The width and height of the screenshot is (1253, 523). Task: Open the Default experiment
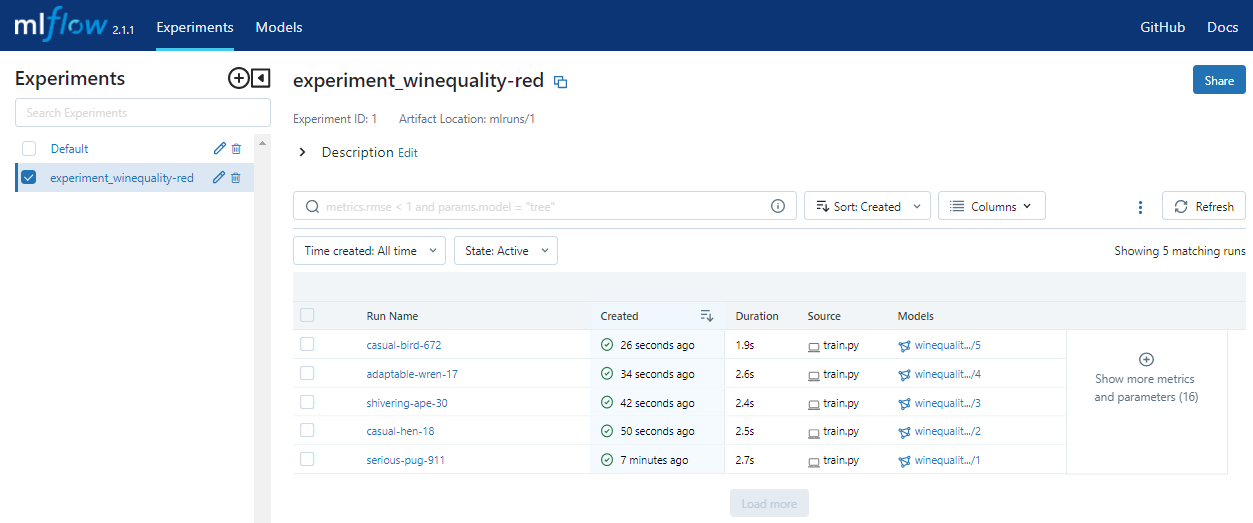coord(70,149)
